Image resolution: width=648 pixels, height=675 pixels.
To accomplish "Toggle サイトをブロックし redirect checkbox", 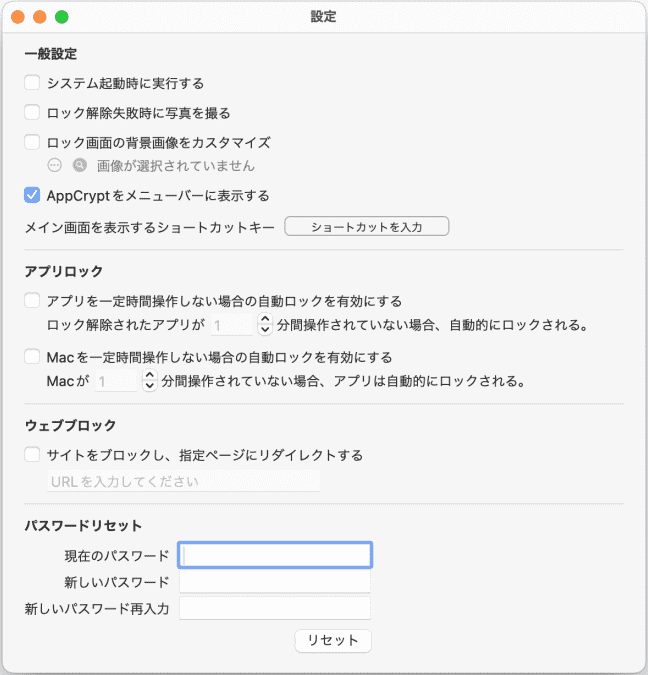I will [x=32, y=455].
